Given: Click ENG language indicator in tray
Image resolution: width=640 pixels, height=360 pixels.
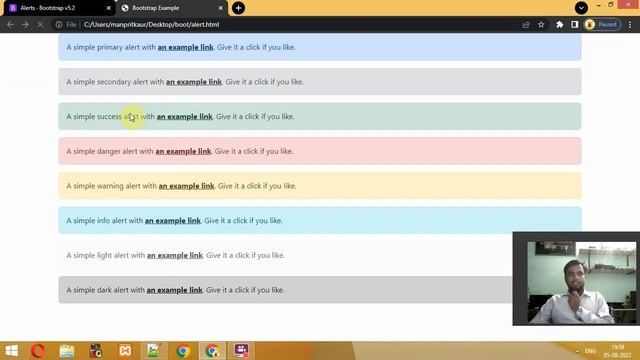Looking at the screenshot, I should [x=590, y=351].
